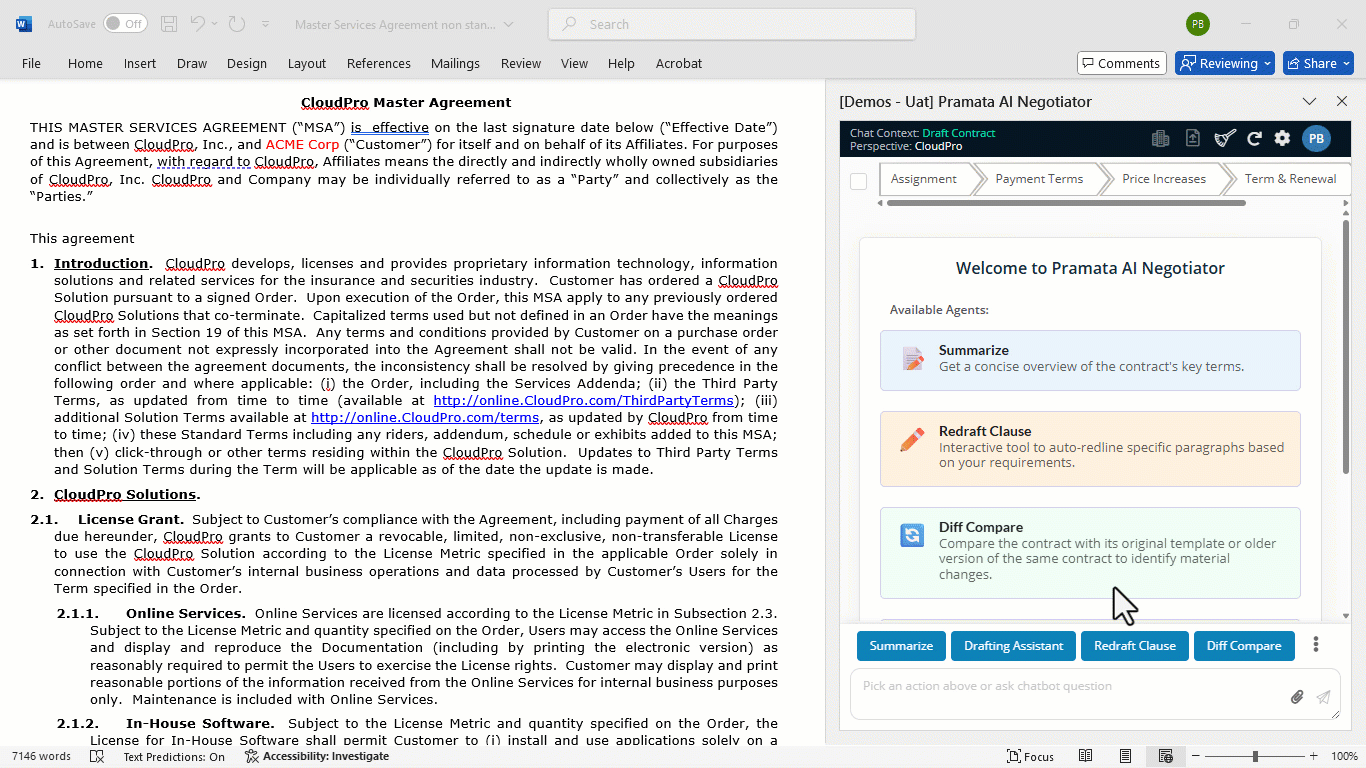Expand the document title dropdown

[509, 24]
